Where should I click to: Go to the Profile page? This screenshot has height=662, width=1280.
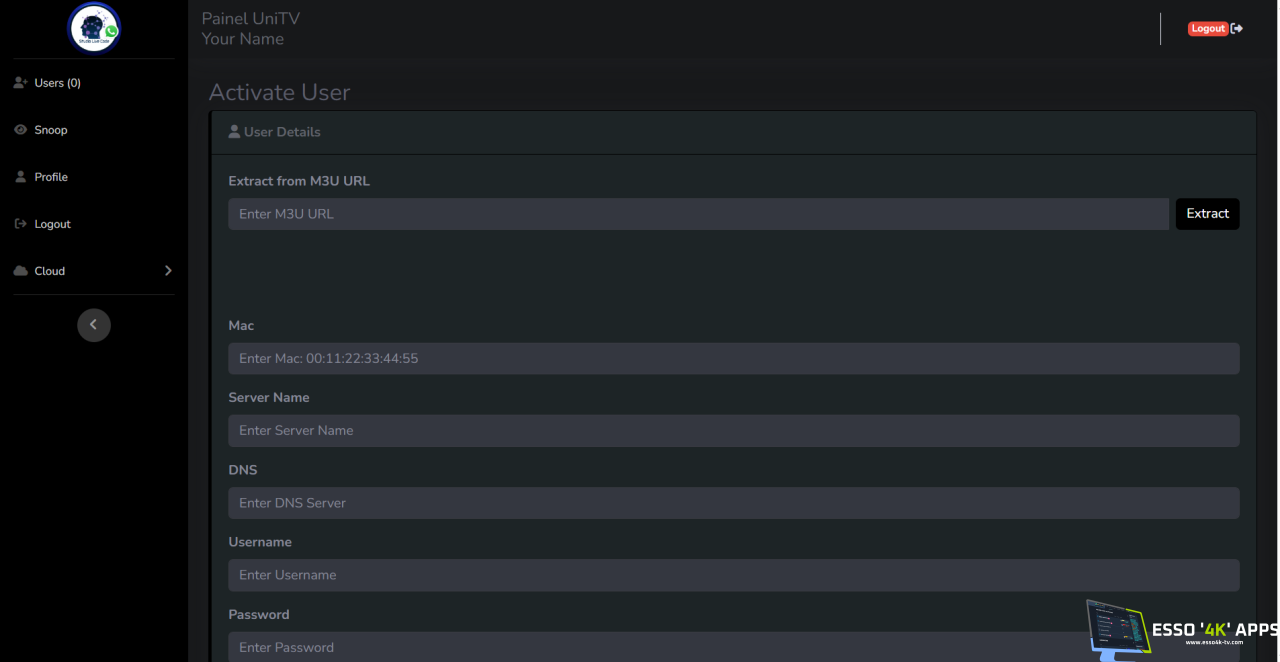51,177
